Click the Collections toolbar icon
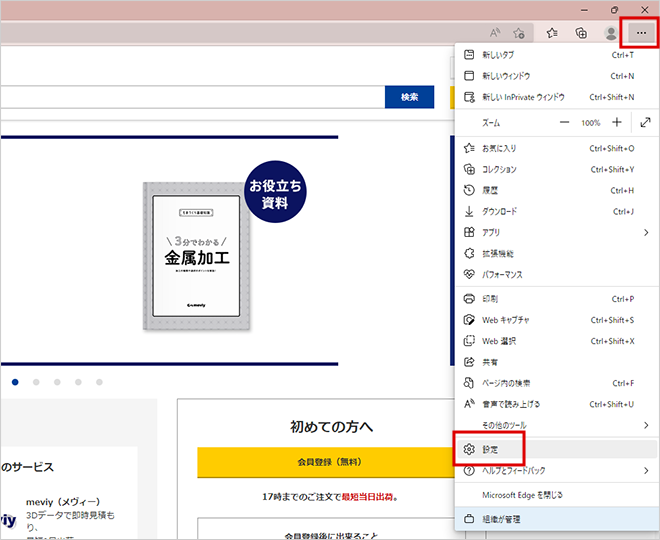Viewport: 660px width, 540px height. [579, 33]
